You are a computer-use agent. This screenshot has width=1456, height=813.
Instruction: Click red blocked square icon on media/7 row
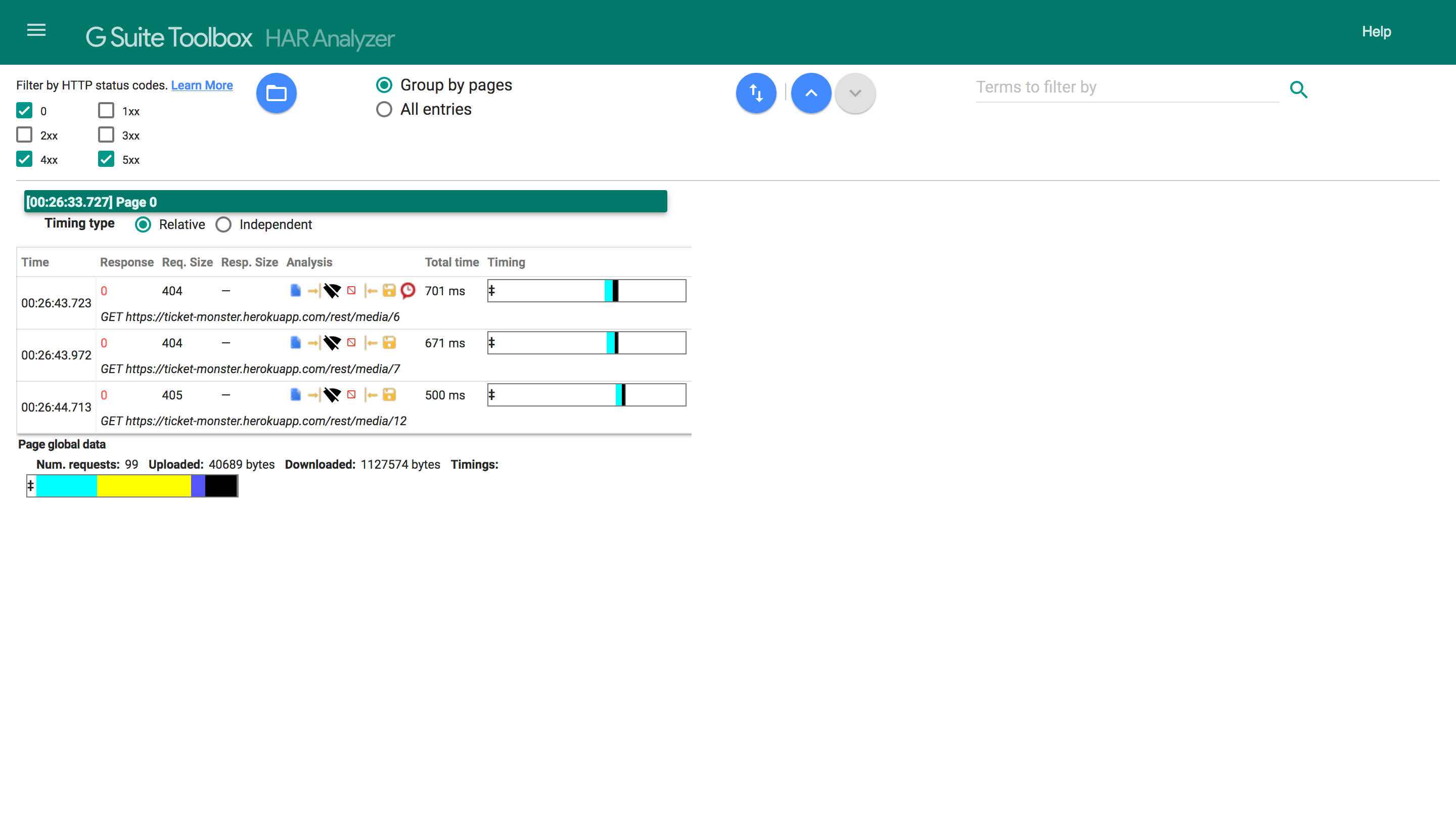coord(351,343)
